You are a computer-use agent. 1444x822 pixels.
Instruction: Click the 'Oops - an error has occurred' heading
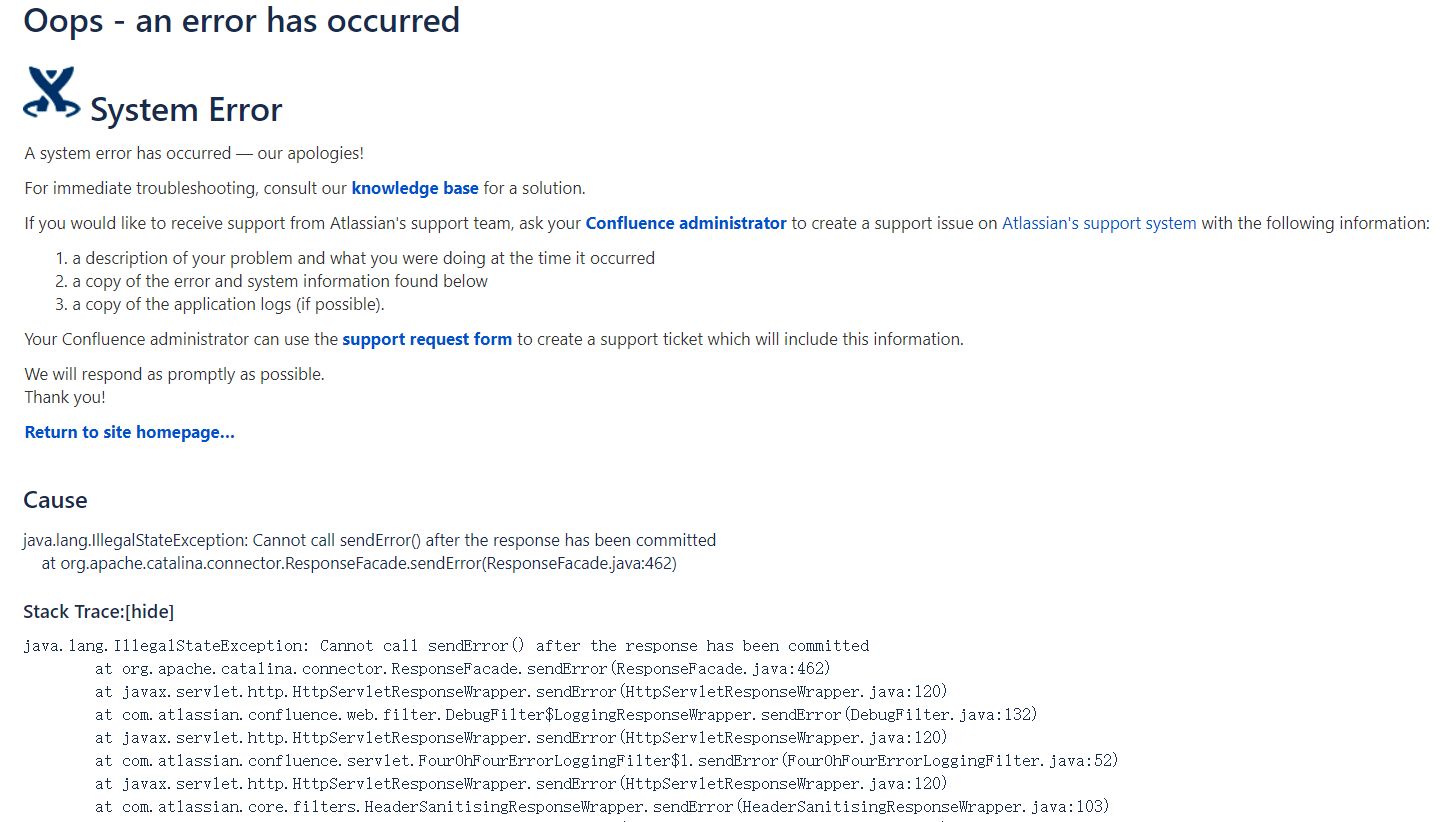click(x=242, y=20)
